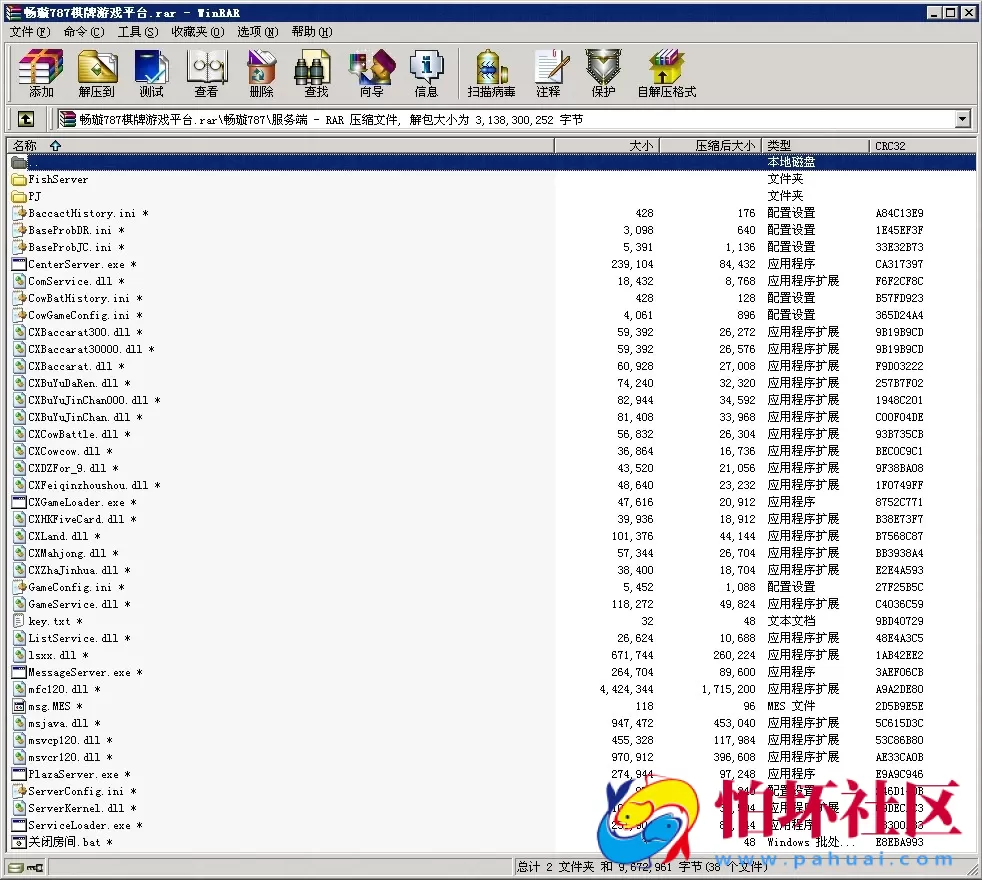
Task: Select the 解压到 (Extract To) icon
Action: 97,70
